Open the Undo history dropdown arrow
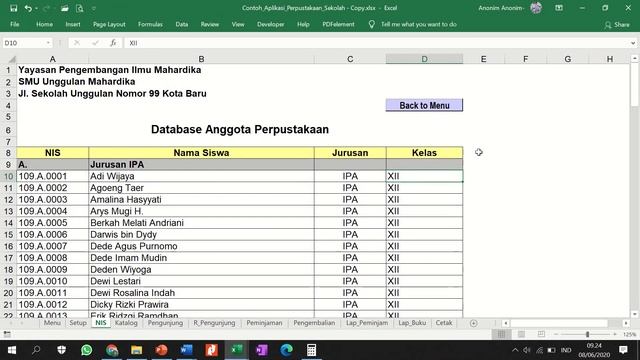Viewport: 640px width, 360px height. click(36, 8)
